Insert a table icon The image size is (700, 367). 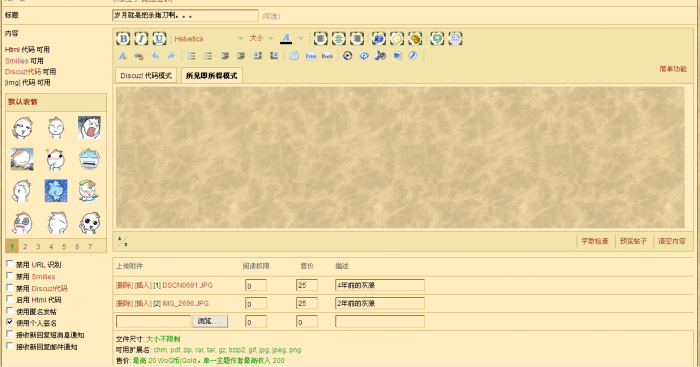tap(294, 56)
